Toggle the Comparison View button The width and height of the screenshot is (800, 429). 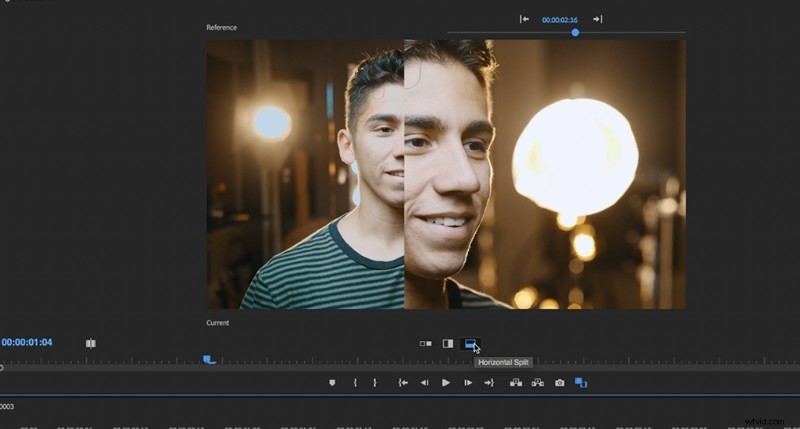581,383
